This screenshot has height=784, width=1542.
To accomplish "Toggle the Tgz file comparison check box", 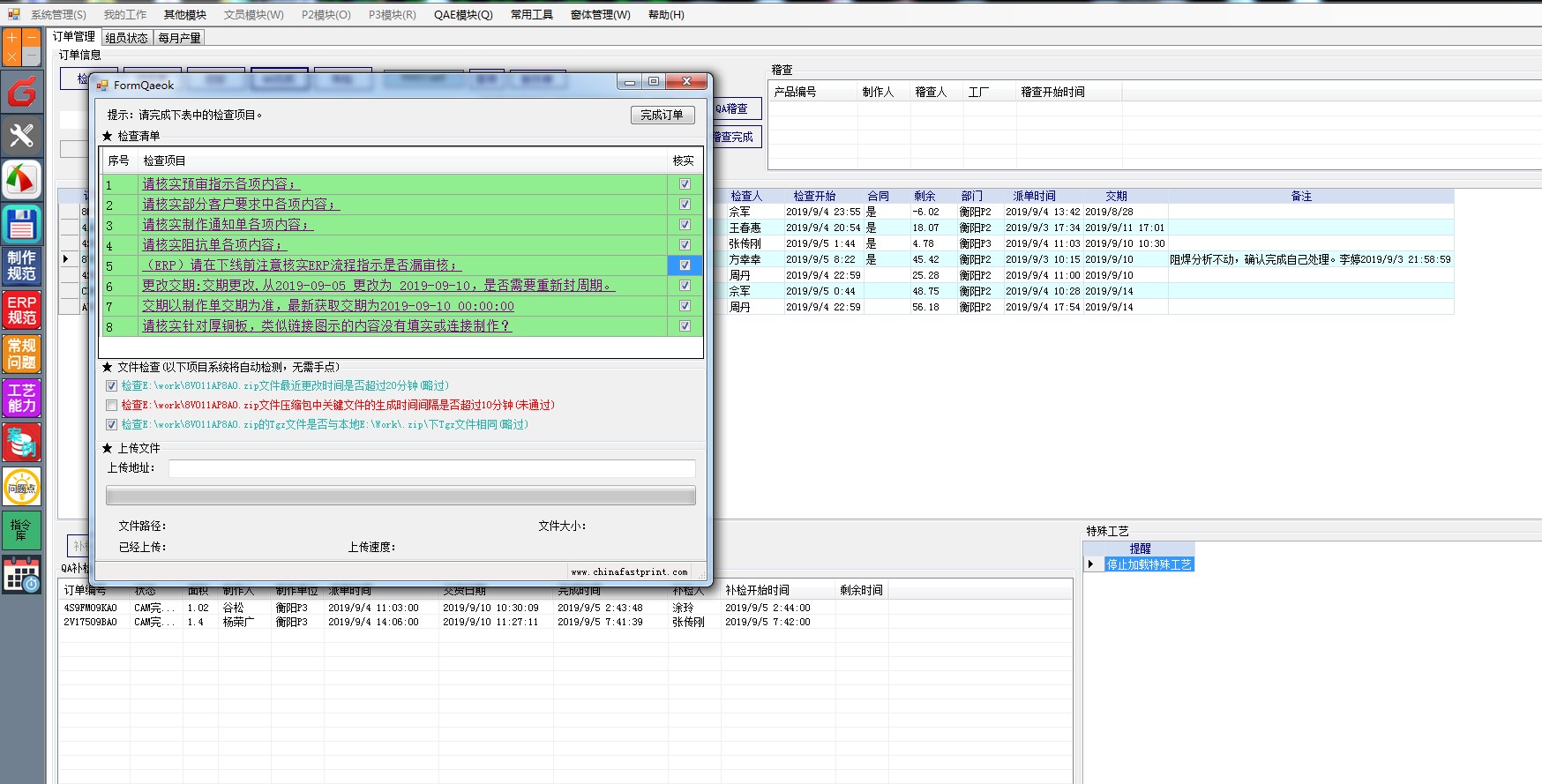I will click(x=111, y=425).
